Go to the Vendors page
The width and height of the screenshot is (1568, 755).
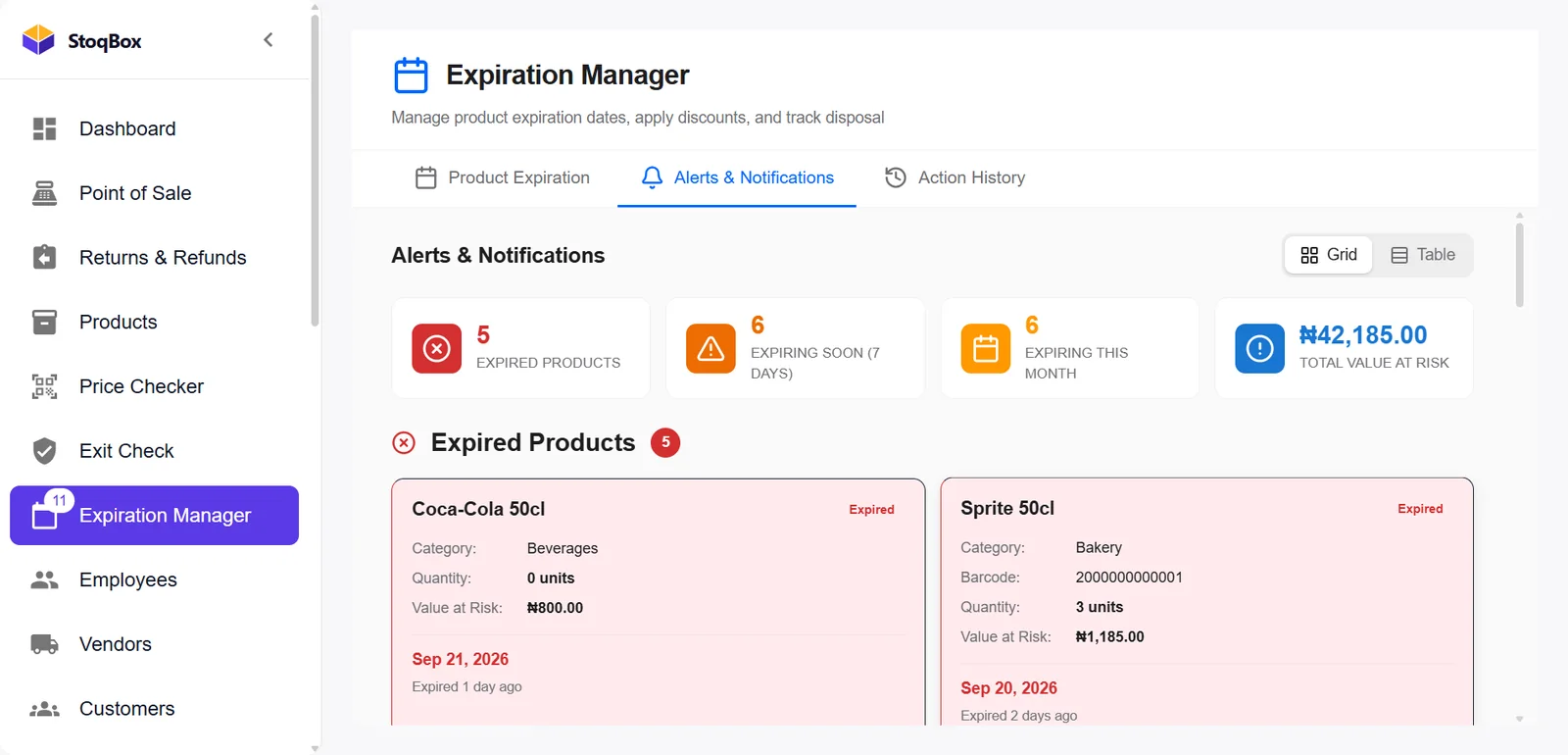click(x=154, y=644)
